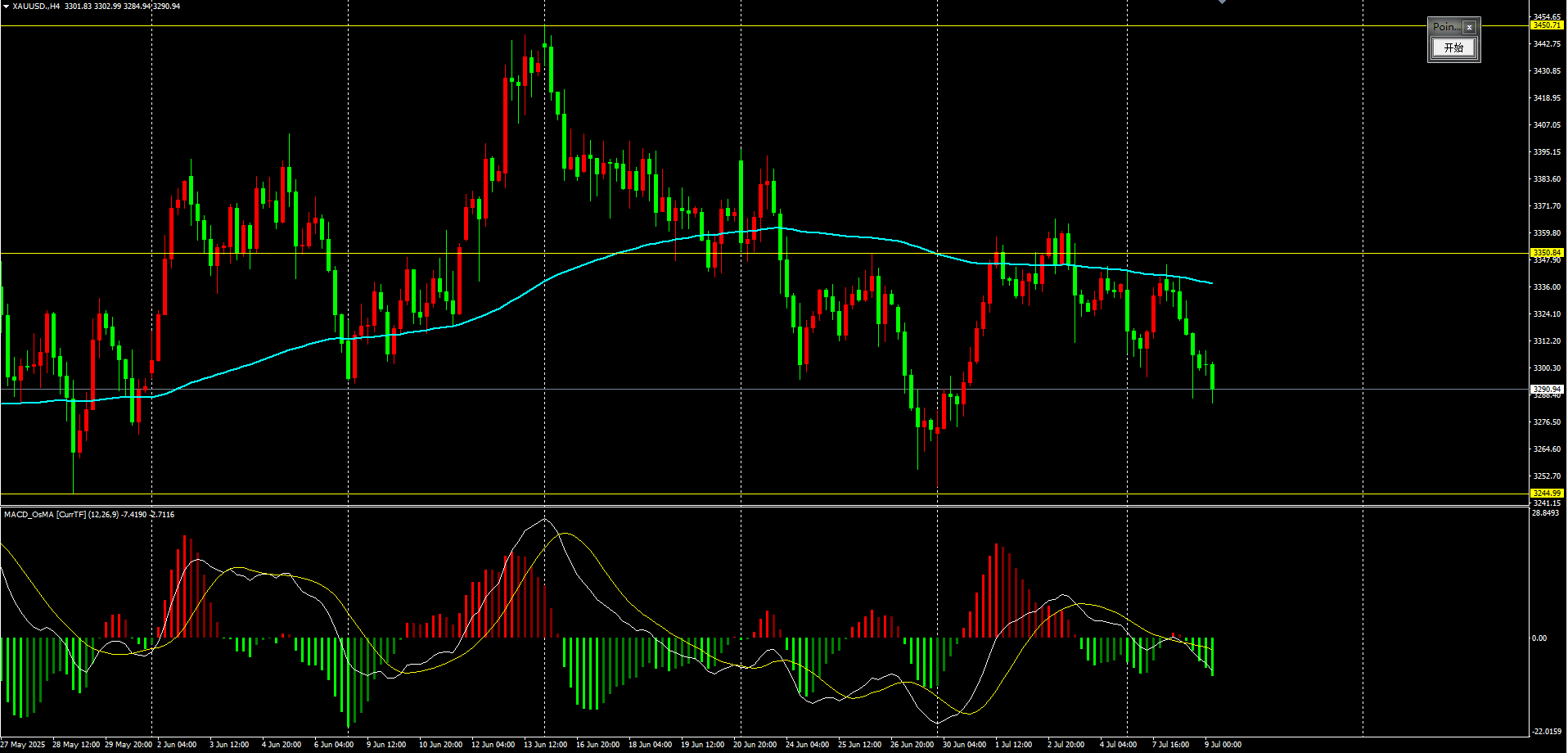
Task: Select the 3450.71 price level label
Action: 1547,25
